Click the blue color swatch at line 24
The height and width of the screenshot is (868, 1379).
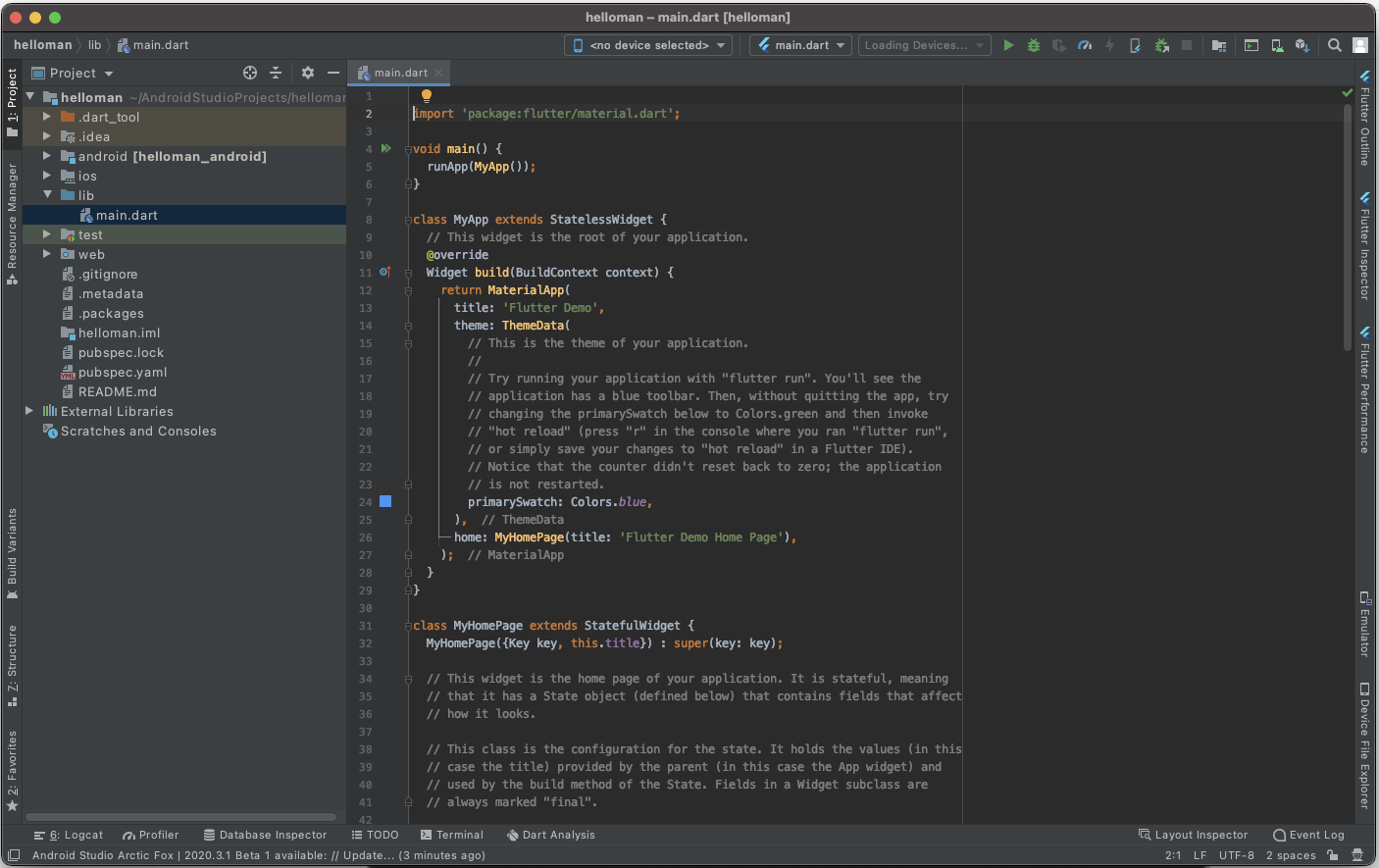(385, 501)
